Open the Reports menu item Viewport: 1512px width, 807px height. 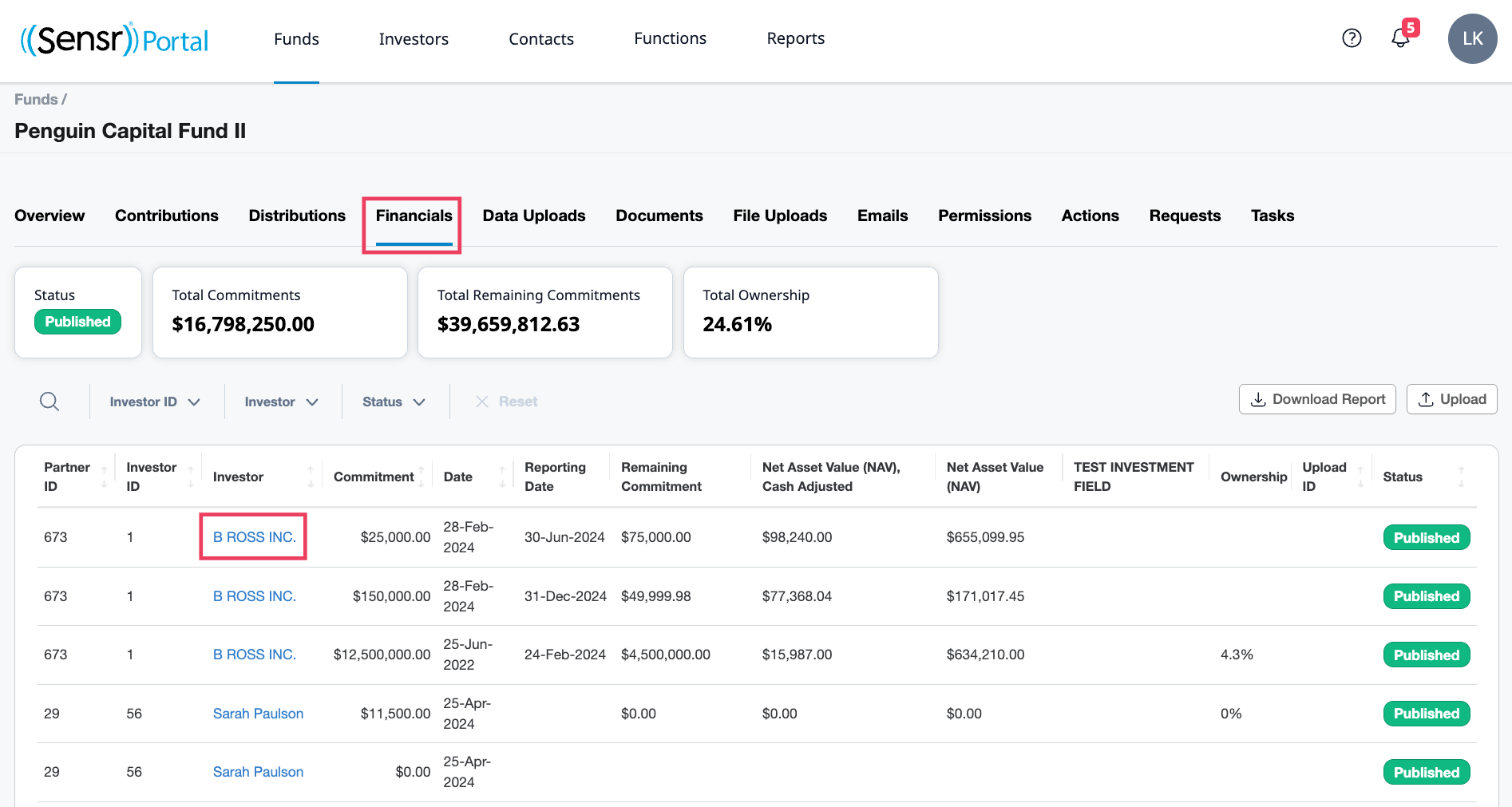click(x=795, y=38)
